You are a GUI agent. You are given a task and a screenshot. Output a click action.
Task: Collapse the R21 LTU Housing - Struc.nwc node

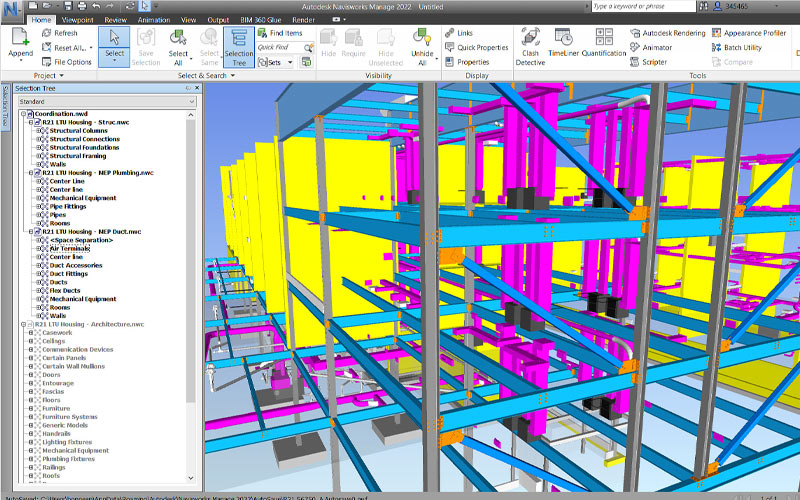click(x=31, y=122)
